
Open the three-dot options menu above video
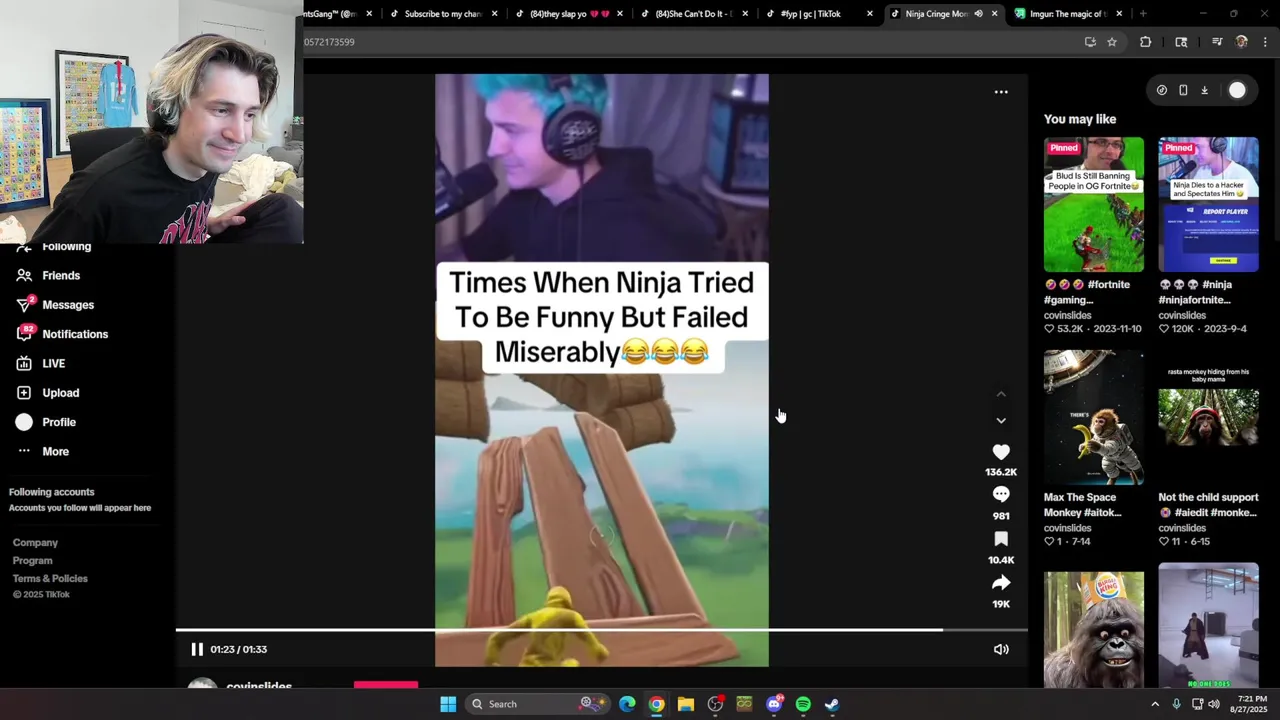pos(1001,92)
